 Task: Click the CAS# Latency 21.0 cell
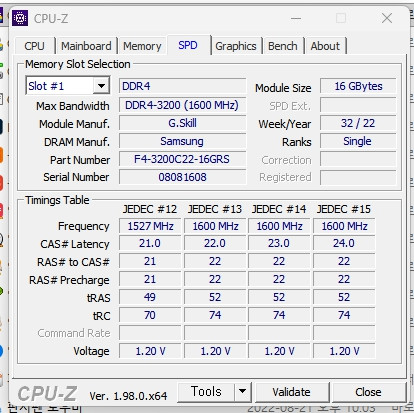tap(150, 243)
